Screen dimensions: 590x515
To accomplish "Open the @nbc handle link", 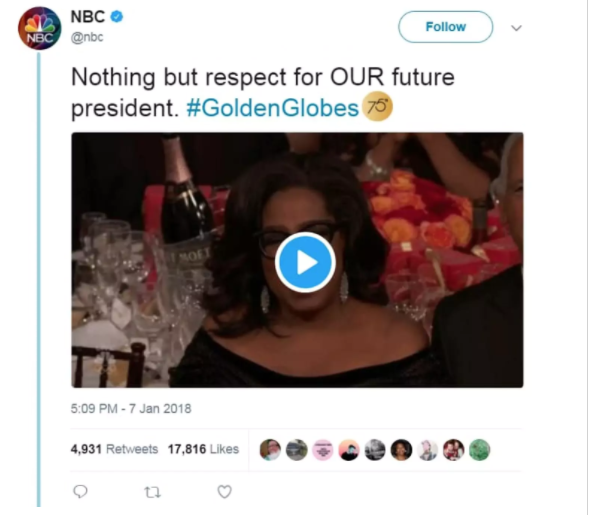I will pyautogui.click(x=87, y=37).
